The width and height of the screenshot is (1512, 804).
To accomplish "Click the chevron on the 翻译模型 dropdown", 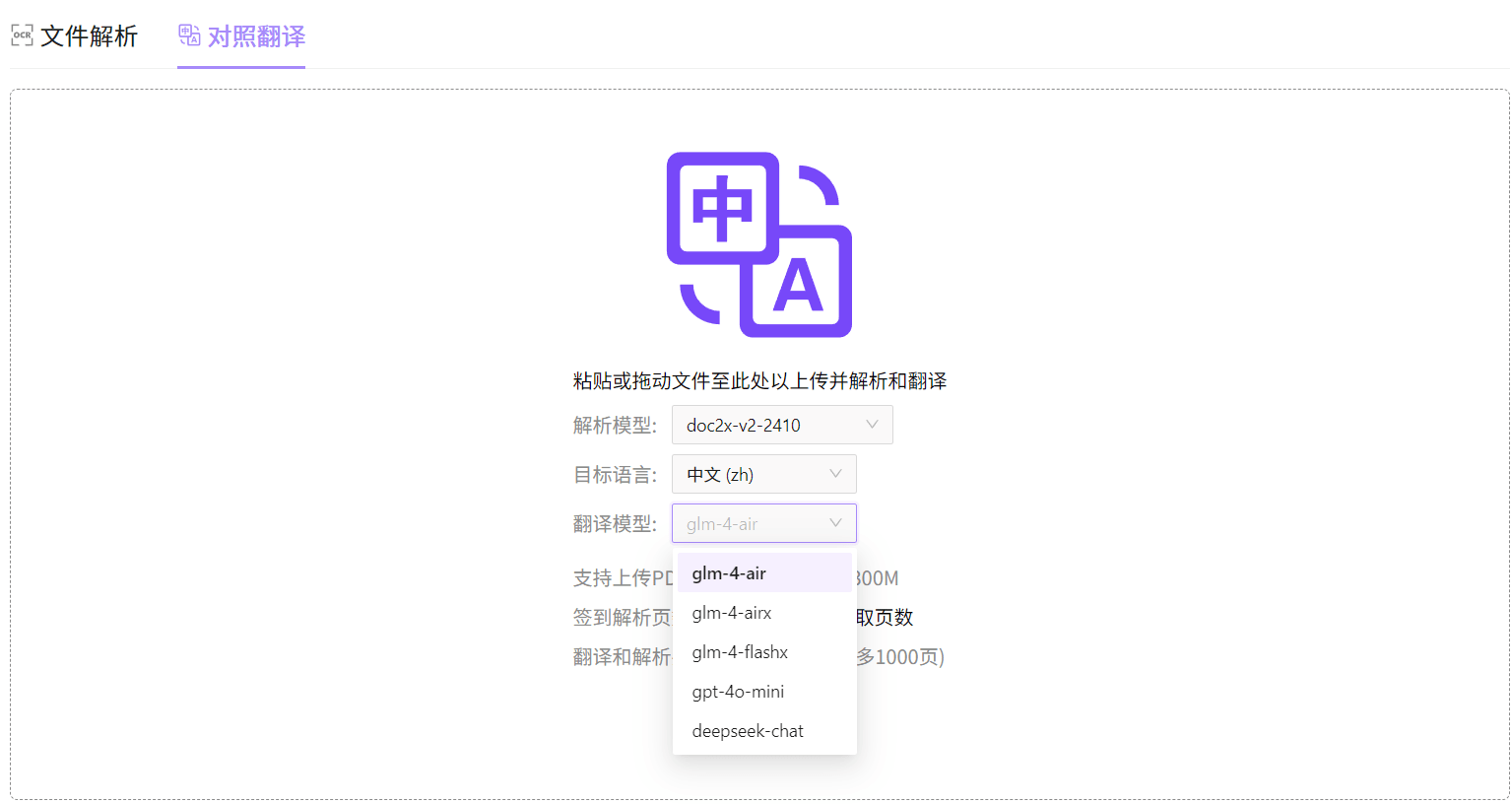I will 836,523.
